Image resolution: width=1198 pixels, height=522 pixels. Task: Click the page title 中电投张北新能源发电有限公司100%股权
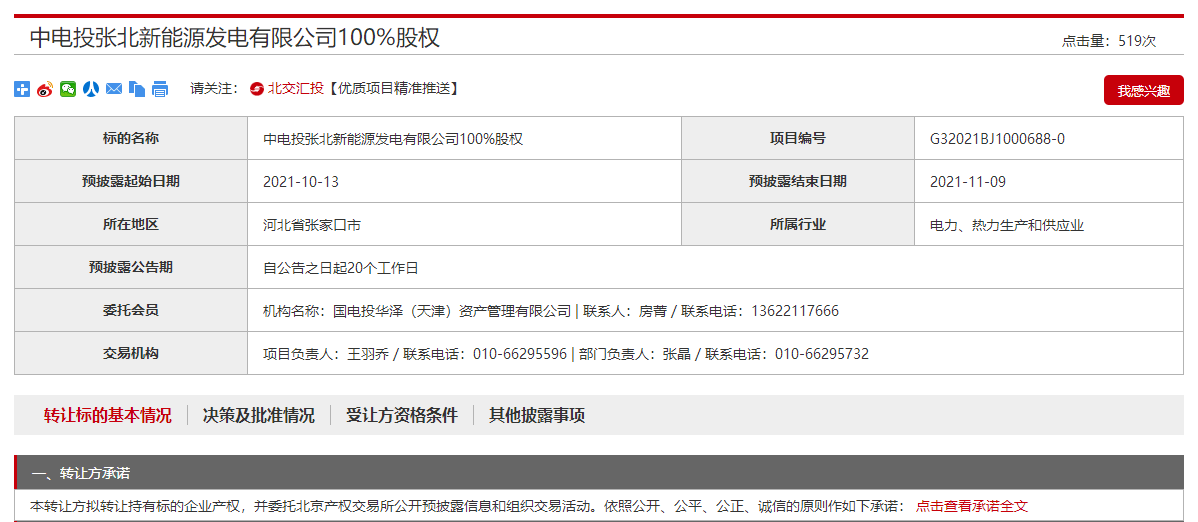pos(235,37)
